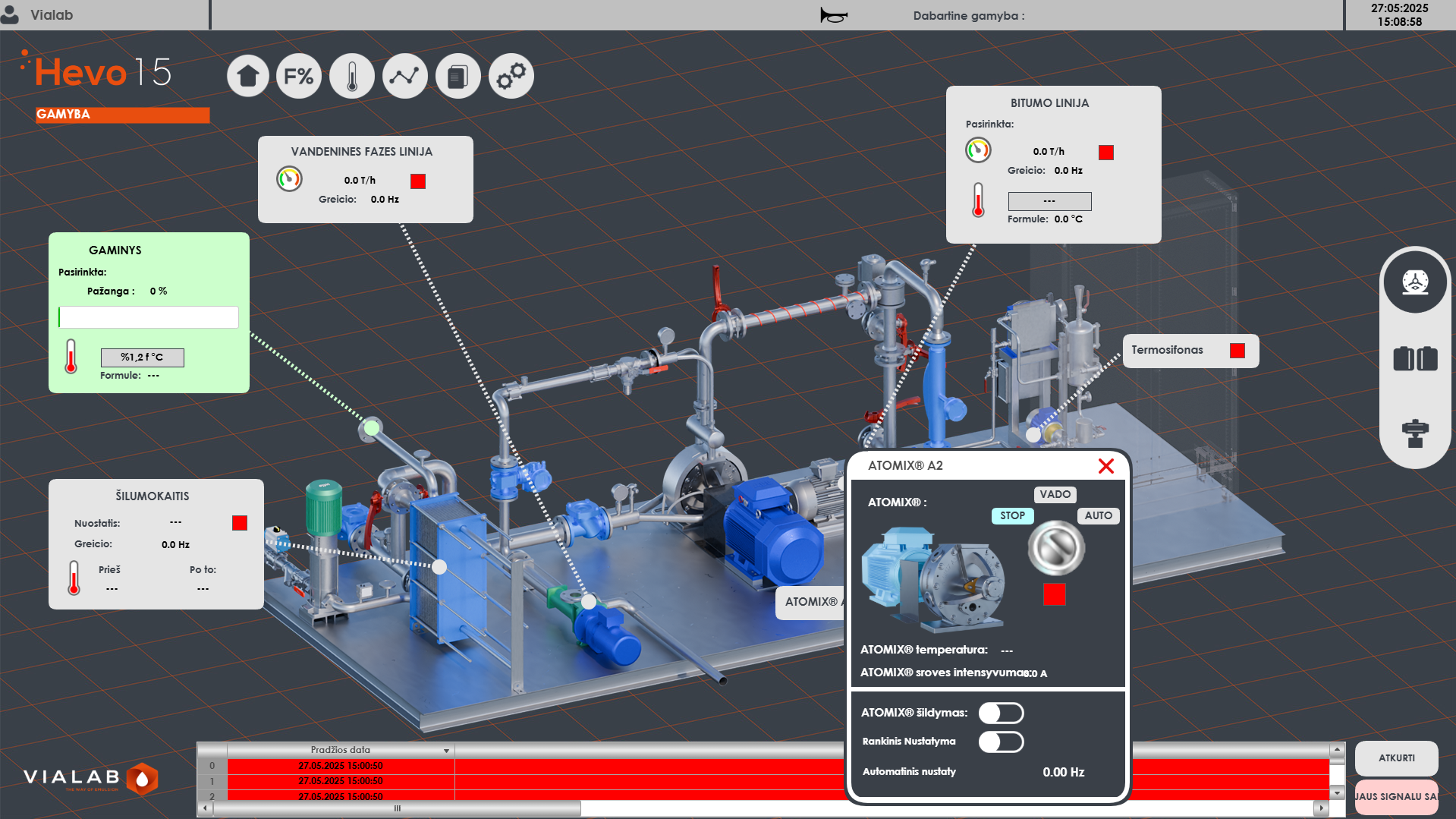Click the Bitumo linija temperature field
The width and height of the screenshot is (1456, 819).
[x=1049, y=201]
